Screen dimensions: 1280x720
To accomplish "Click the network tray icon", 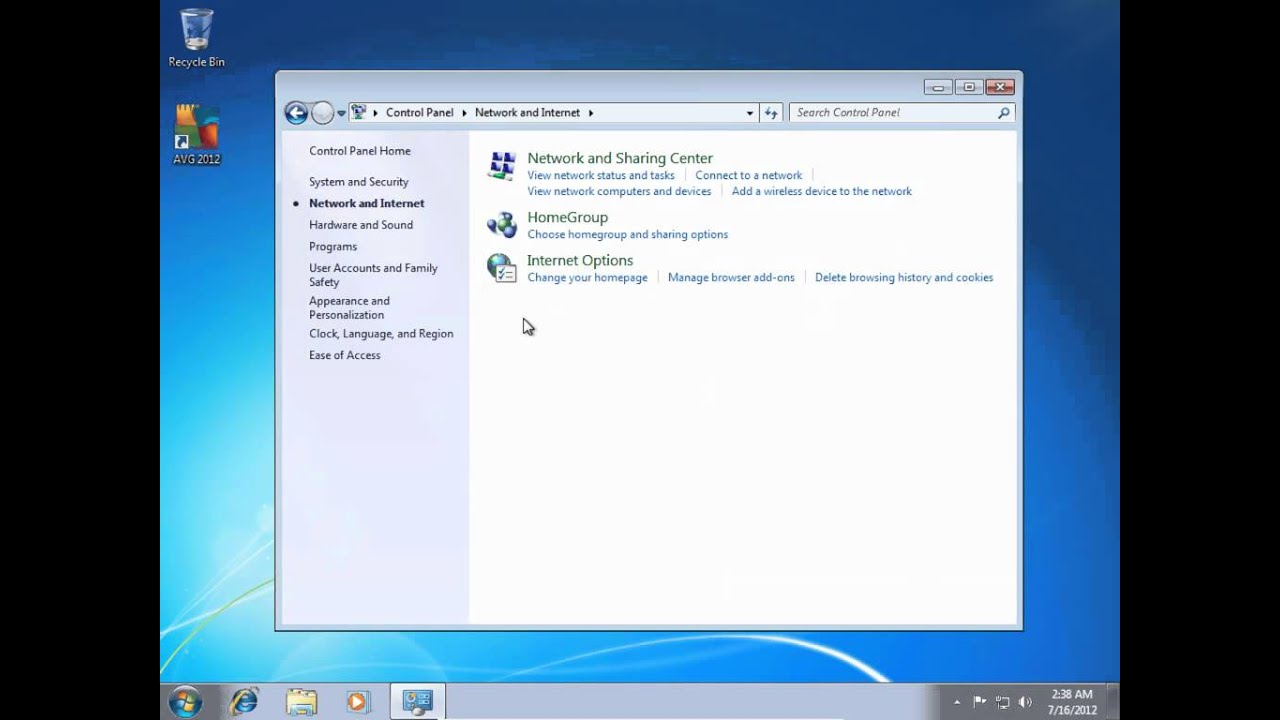I will 1002,702.
